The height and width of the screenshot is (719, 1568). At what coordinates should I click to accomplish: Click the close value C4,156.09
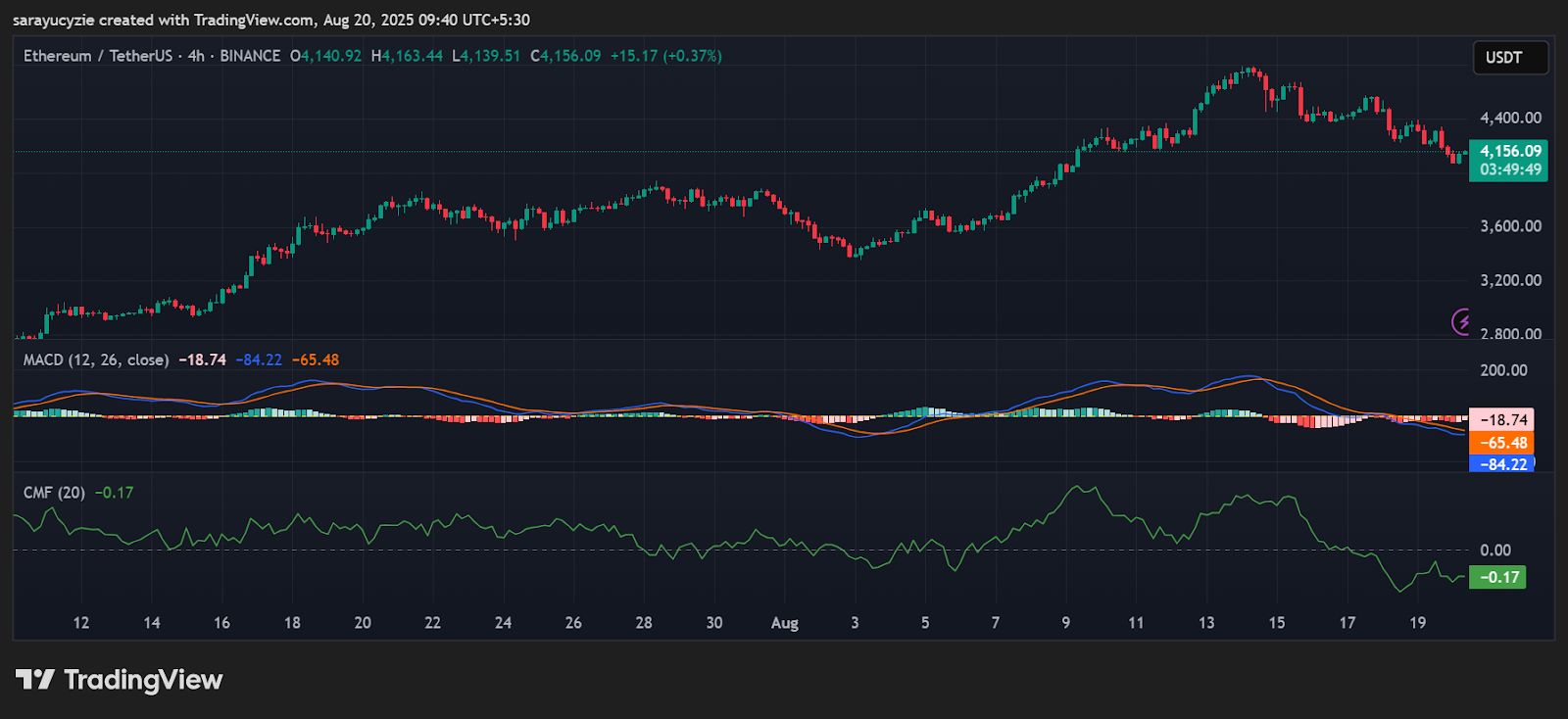click(565, 56)
